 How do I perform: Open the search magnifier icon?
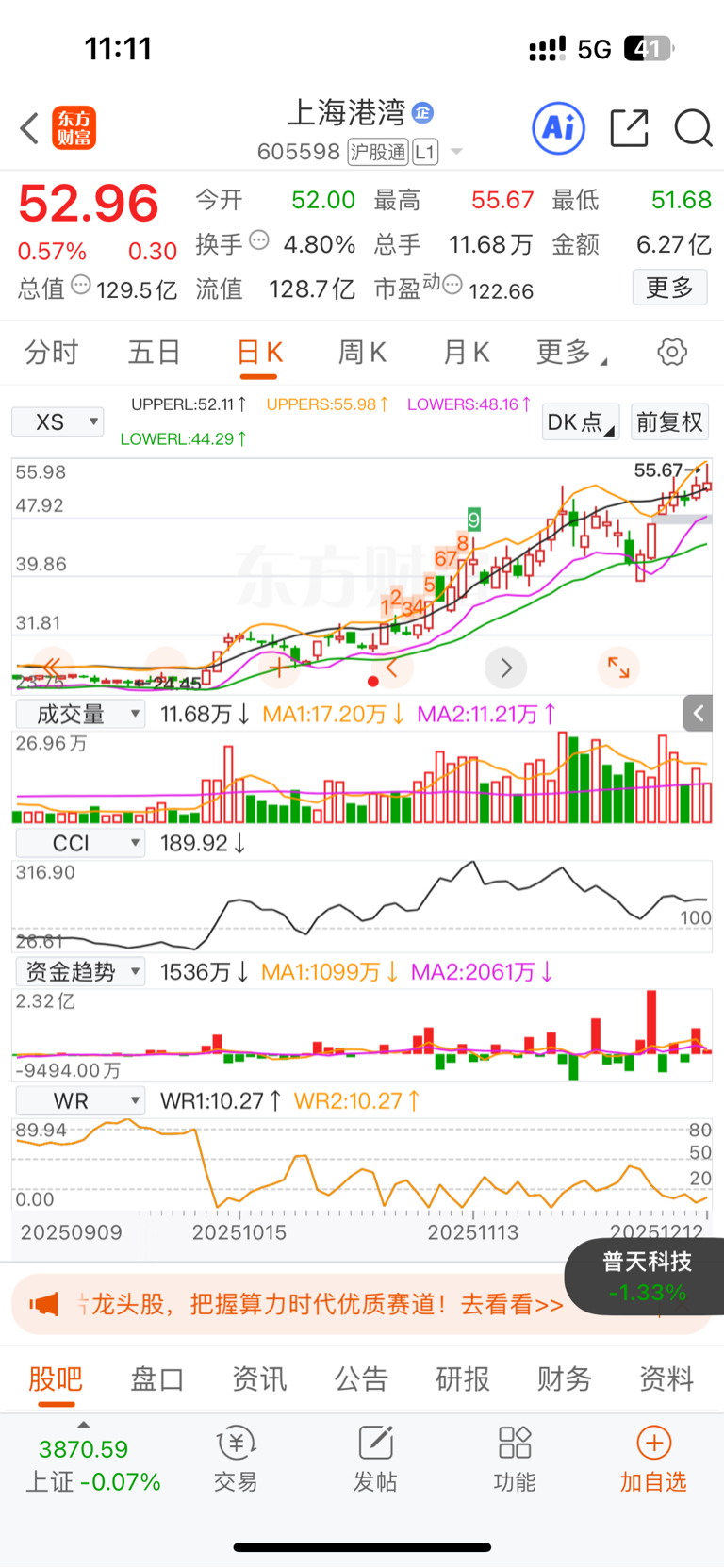693,128
